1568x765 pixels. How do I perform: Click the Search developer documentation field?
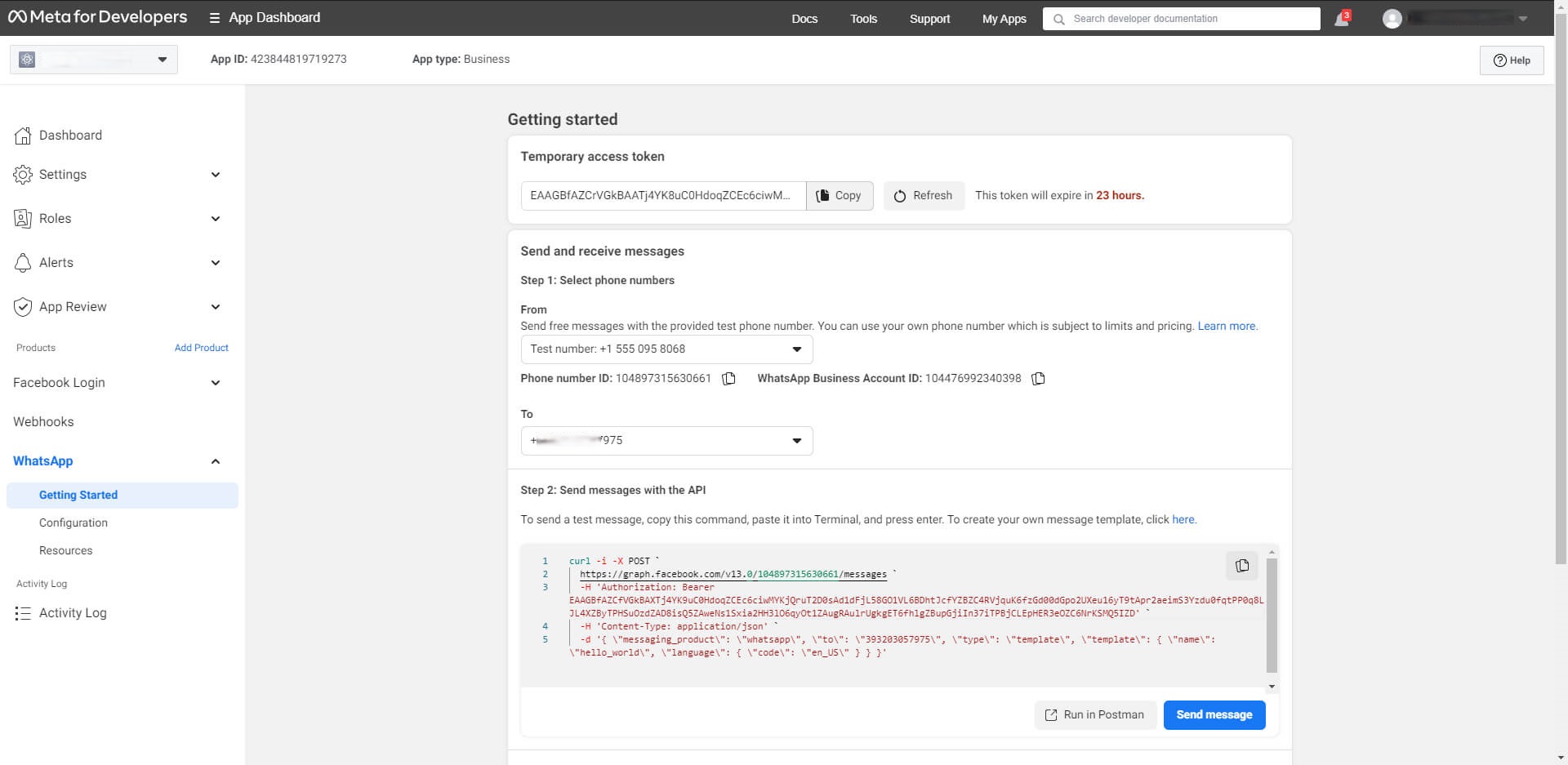click(x=1181, y=19)
